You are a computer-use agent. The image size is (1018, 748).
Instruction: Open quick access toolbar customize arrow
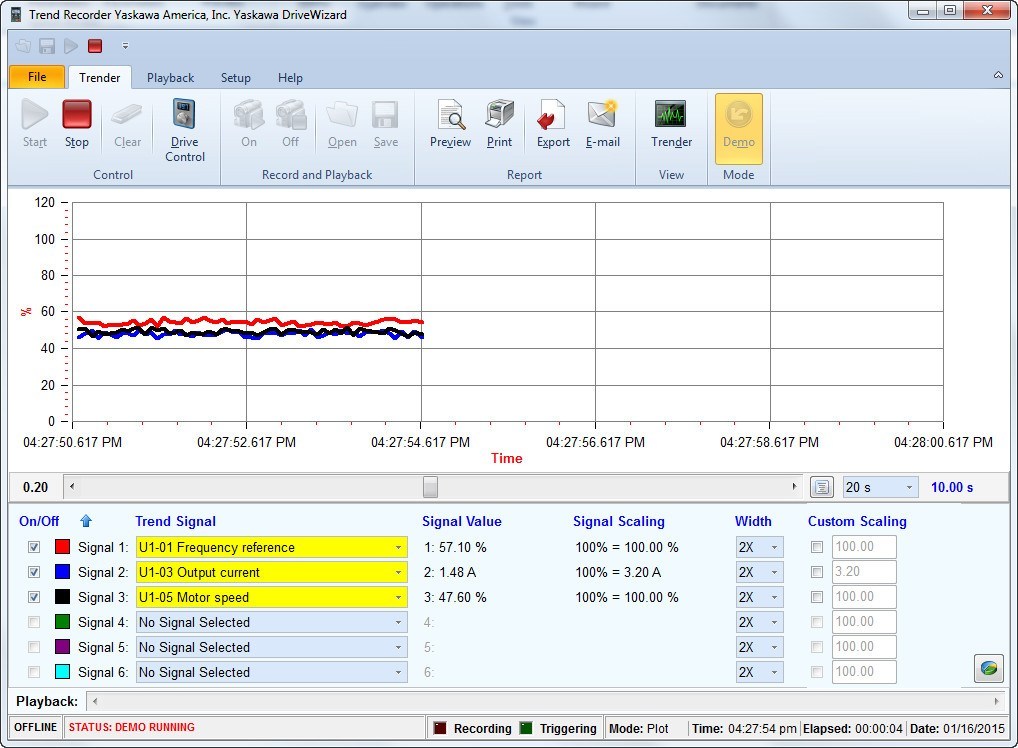pos(125,46)
